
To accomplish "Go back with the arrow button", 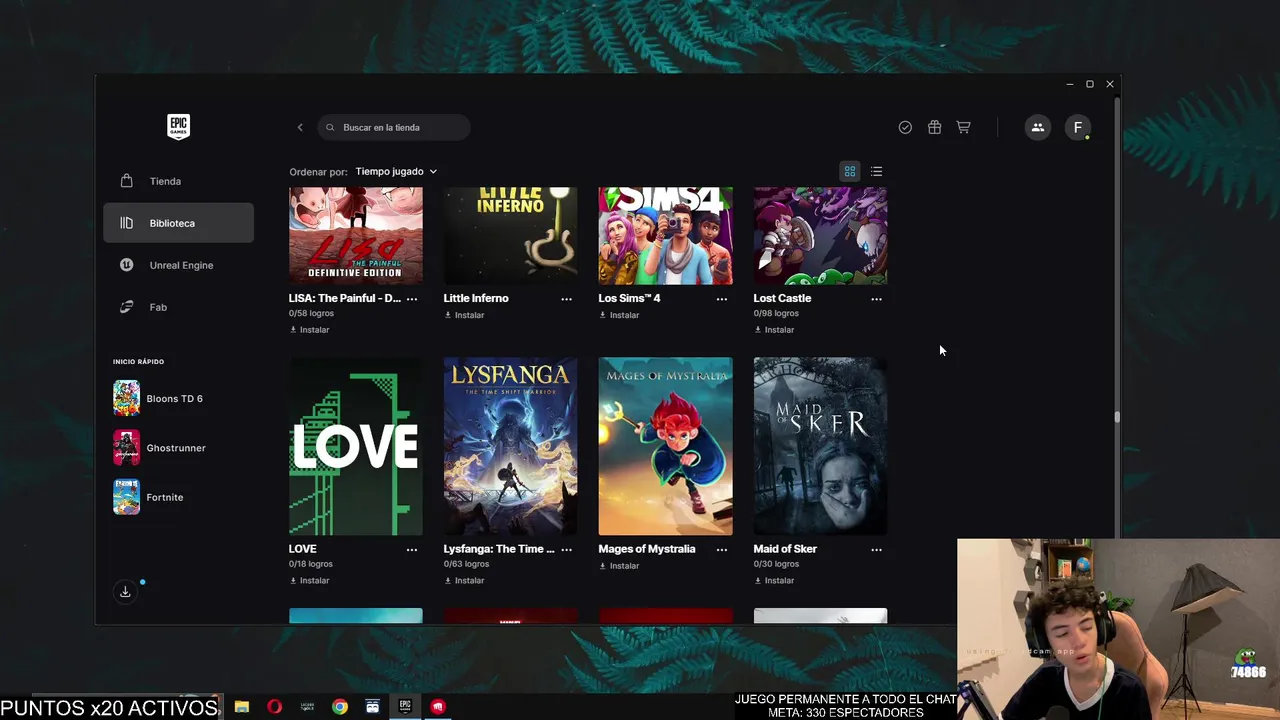I will (x=300, y=127).
